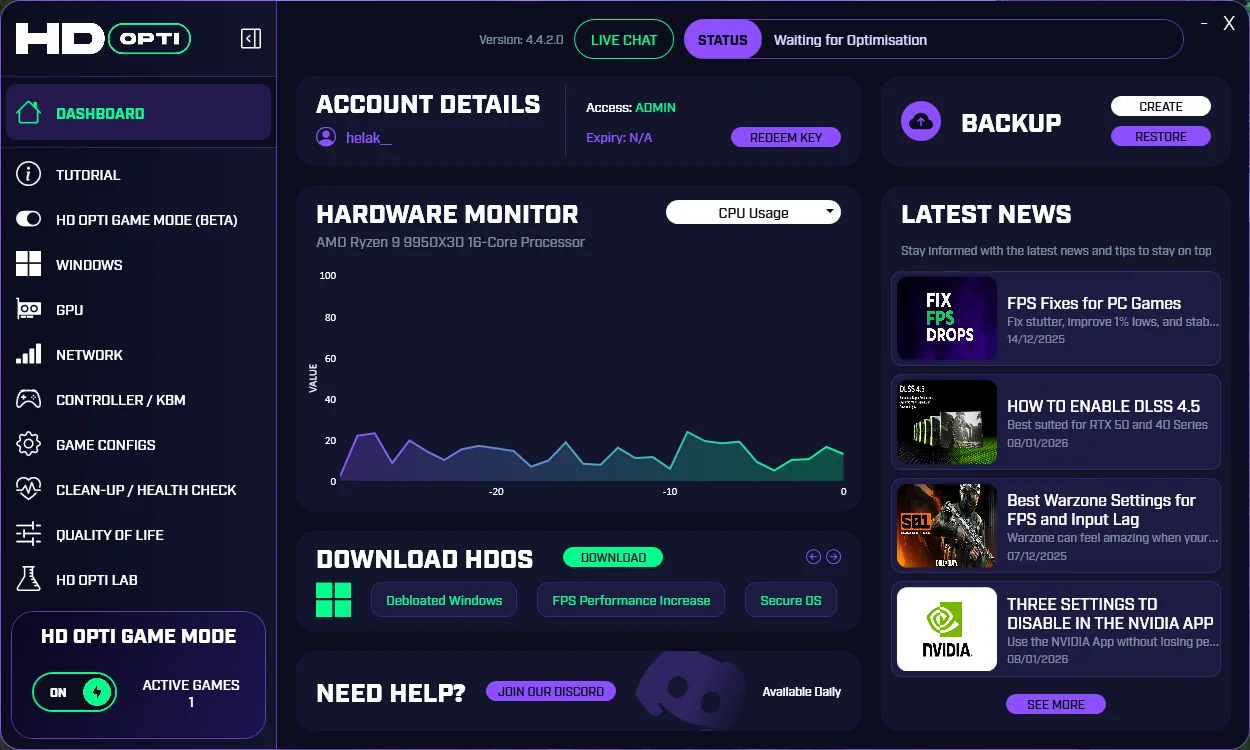Select the Controller / KBM gamepad icon

tap(28, 400)
